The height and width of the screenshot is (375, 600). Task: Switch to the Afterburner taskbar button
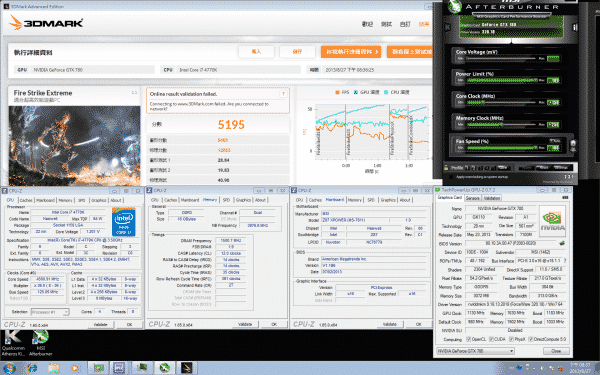pyautogui.click(x=165, y=368)
